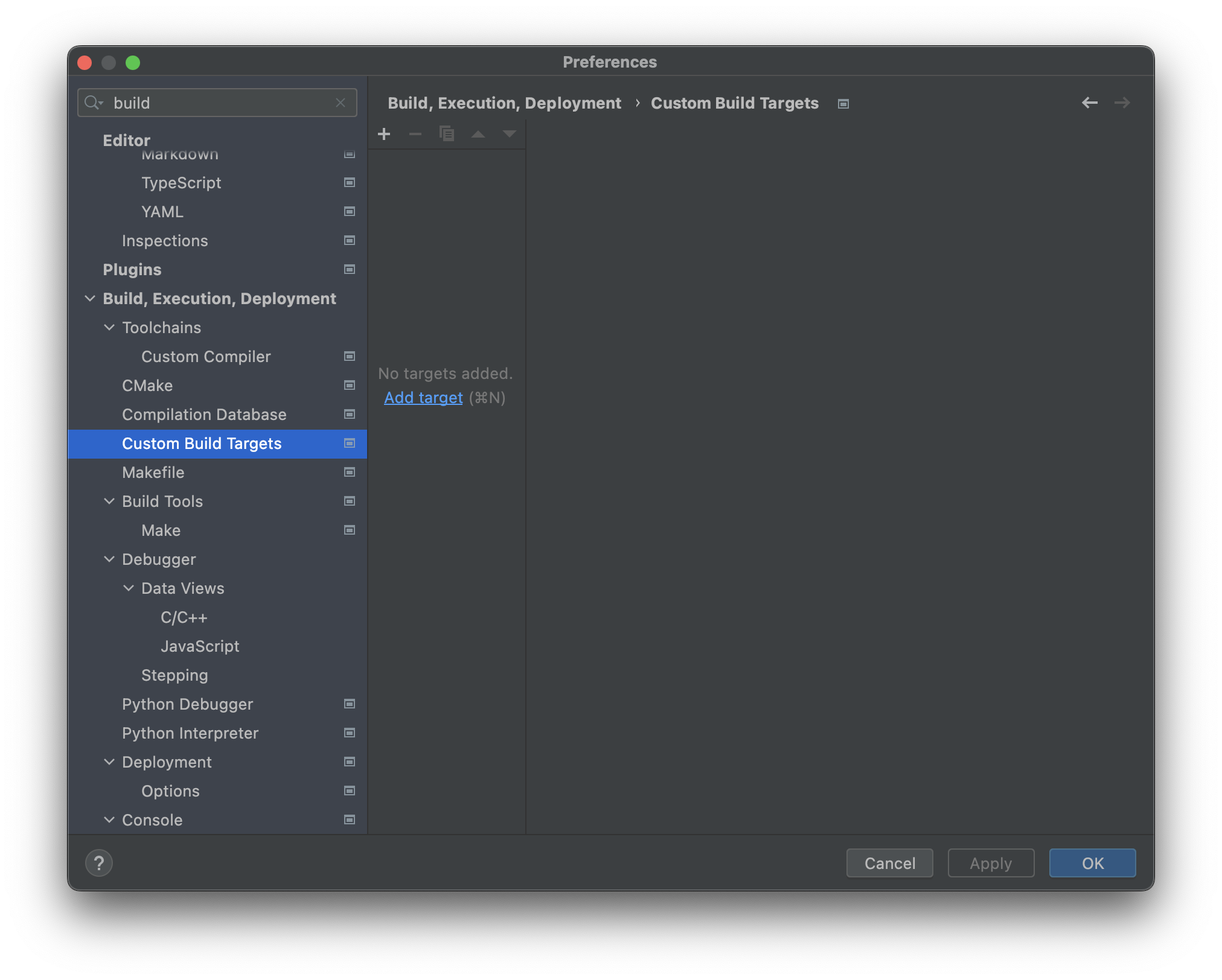Collapse the Toolchains section
Viewport: 1222px width, 980px height.
pyautogui.click(x=109, y=327)
